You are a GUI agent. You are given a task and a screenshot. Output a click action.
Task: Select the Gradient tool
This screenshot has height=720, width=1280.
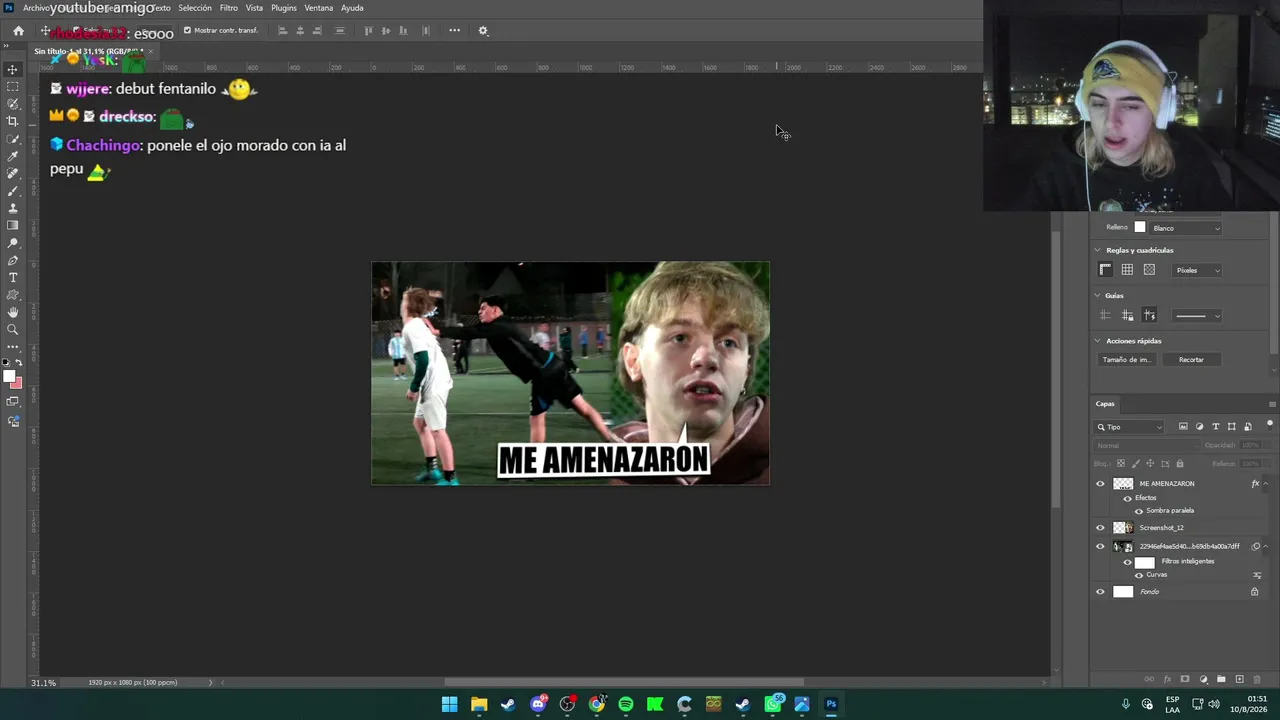click(x=13, y=225)
